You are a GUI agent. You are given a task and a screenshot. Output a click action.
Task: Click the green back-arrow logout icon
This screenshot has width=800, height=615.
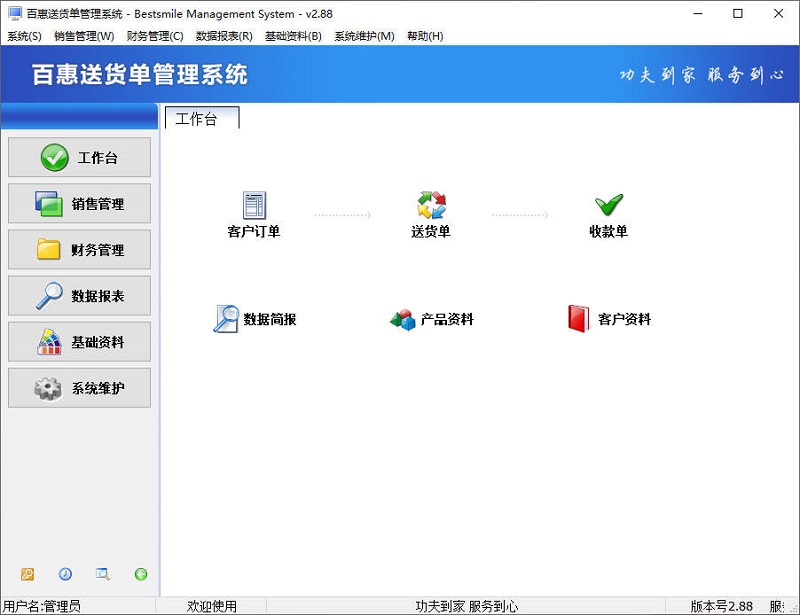click(141, 574)
